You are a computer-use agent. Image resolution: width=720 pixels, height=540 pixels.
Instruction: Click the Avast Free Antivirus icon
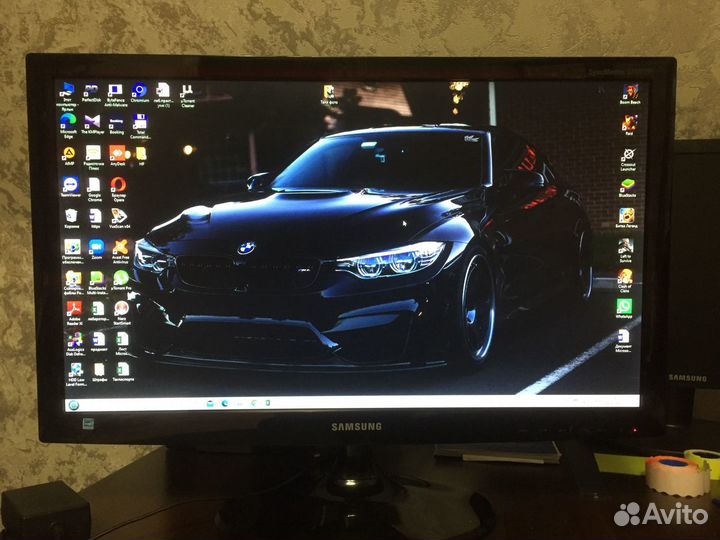[120, 247]
